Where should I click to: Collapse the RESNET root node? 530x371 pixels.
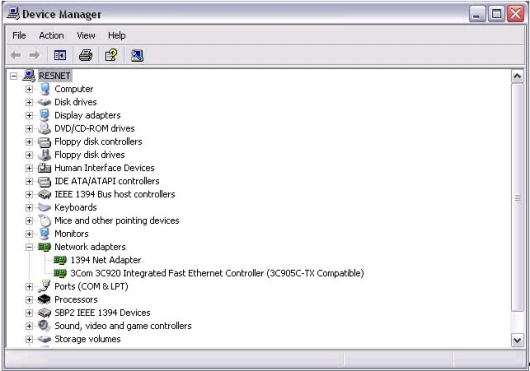(14, 76)
